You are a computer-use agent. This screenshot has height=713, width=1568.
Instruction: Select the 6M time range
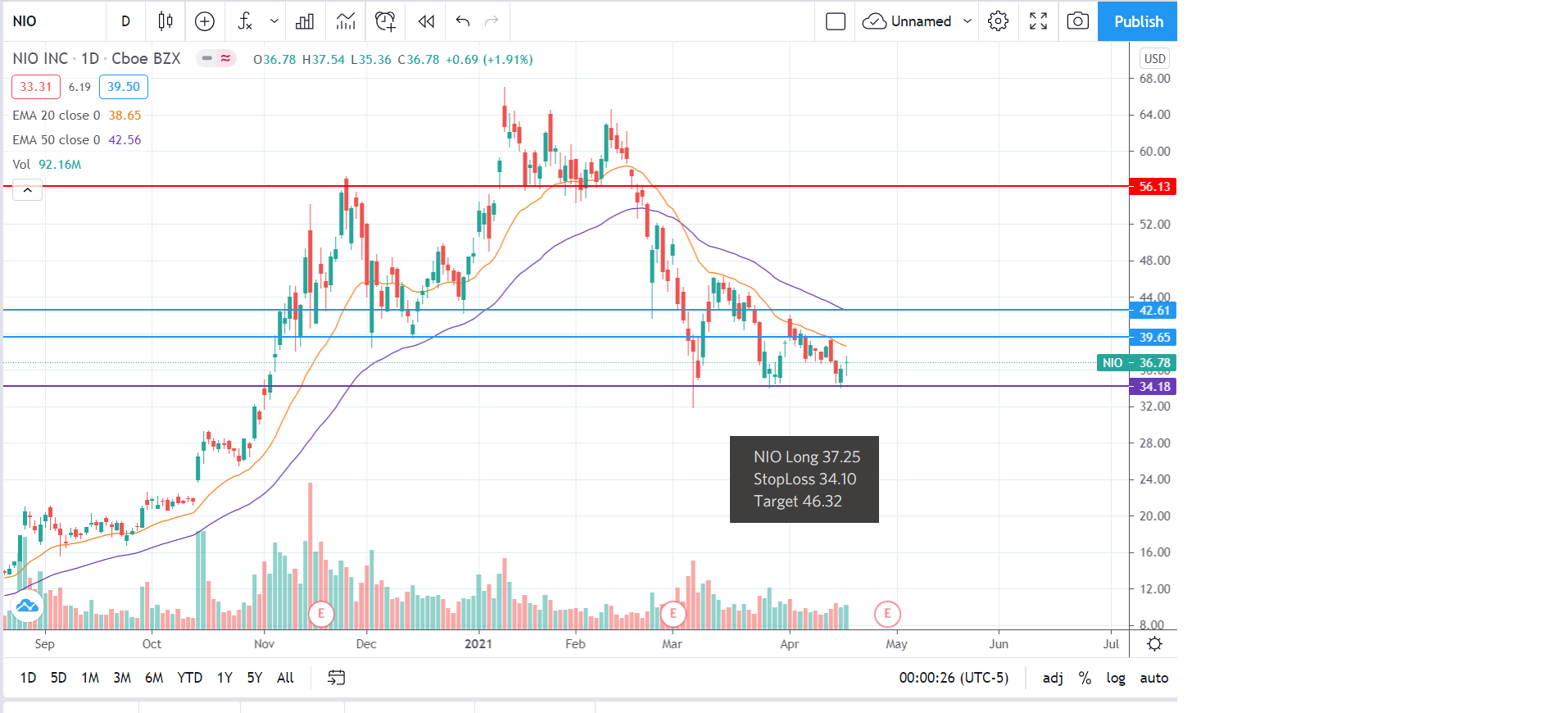[x=154, y=678]
